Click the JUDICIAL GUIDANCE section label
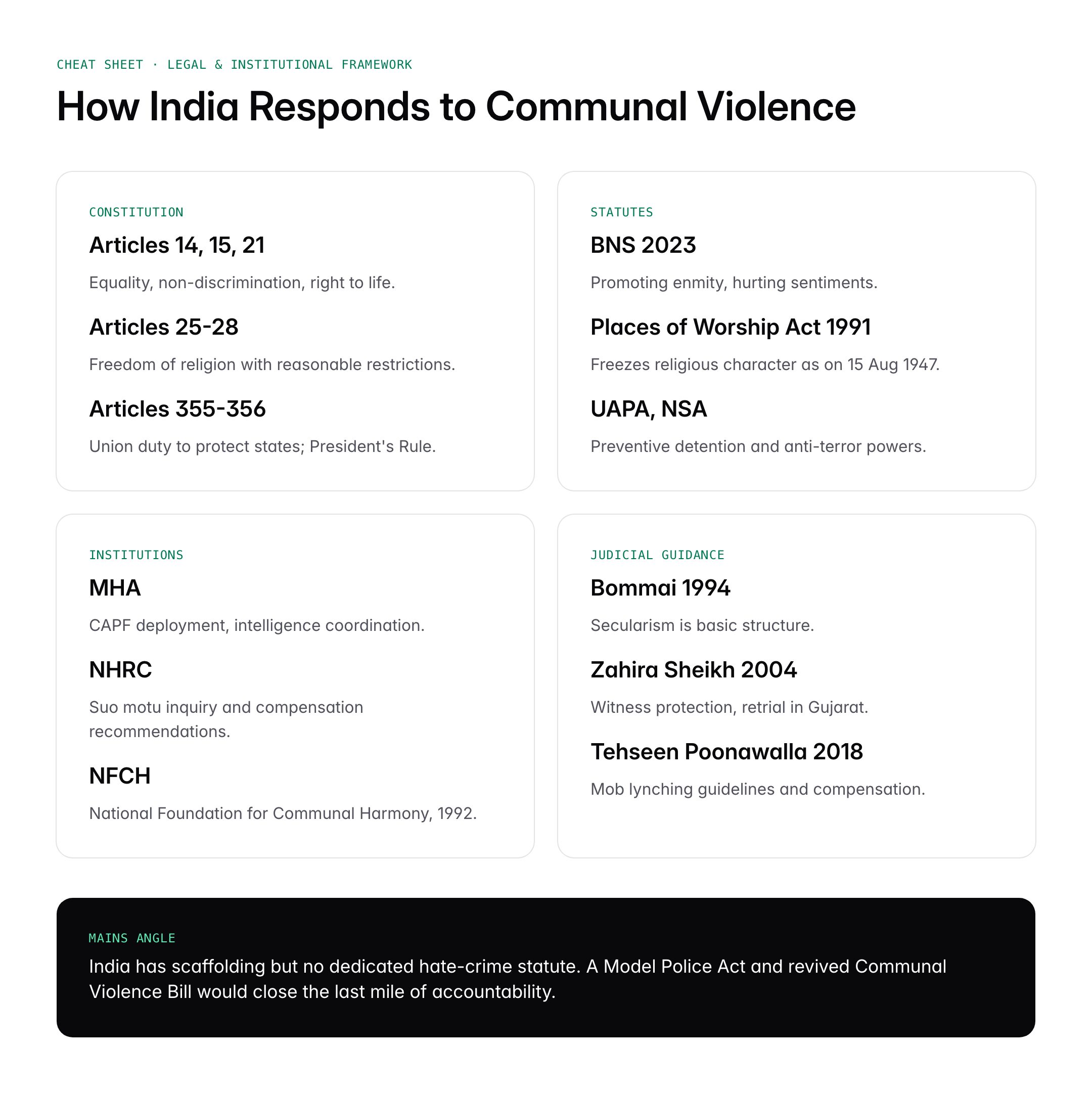The image size is (1092, 1094). (x=657, y=555)
